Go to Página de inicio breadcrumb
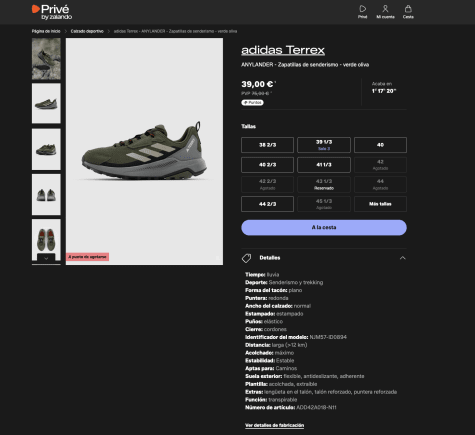475x435 pixels. click(x=46, y=31)
